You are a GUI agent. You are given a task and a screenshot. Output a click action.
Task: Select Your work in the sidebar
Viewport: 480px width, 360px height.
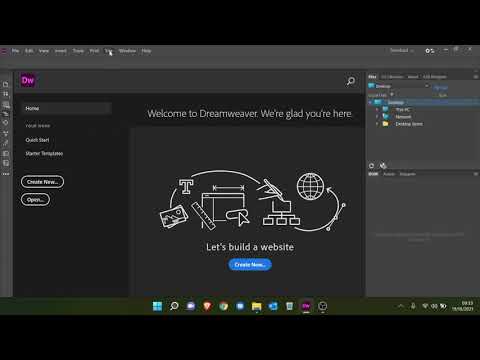pos(38,126)
